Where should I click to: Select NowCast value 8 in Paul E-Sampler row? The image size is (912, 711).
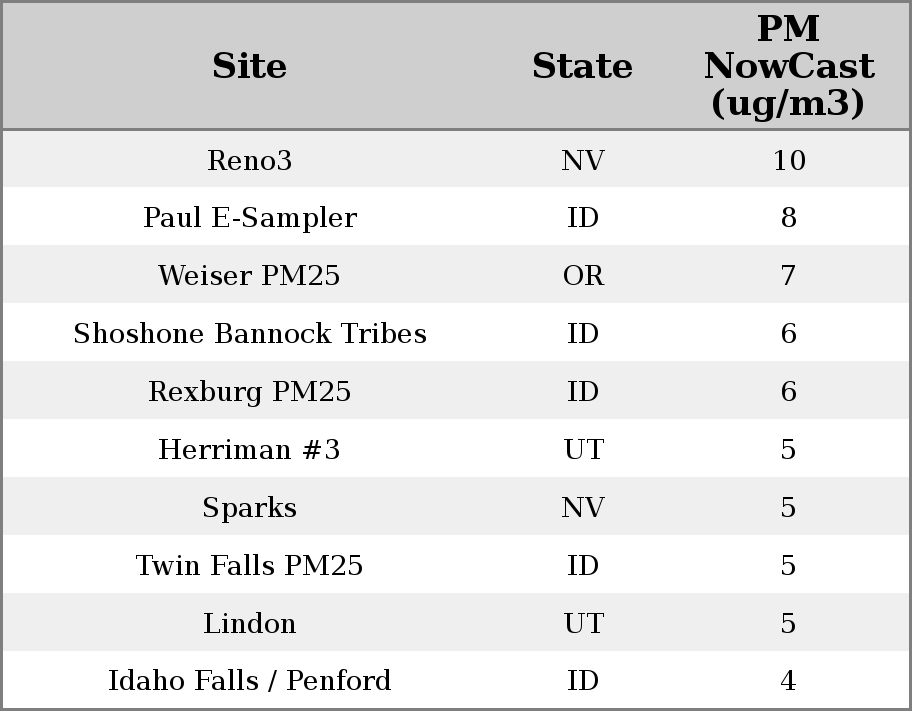tap(788, 218)
